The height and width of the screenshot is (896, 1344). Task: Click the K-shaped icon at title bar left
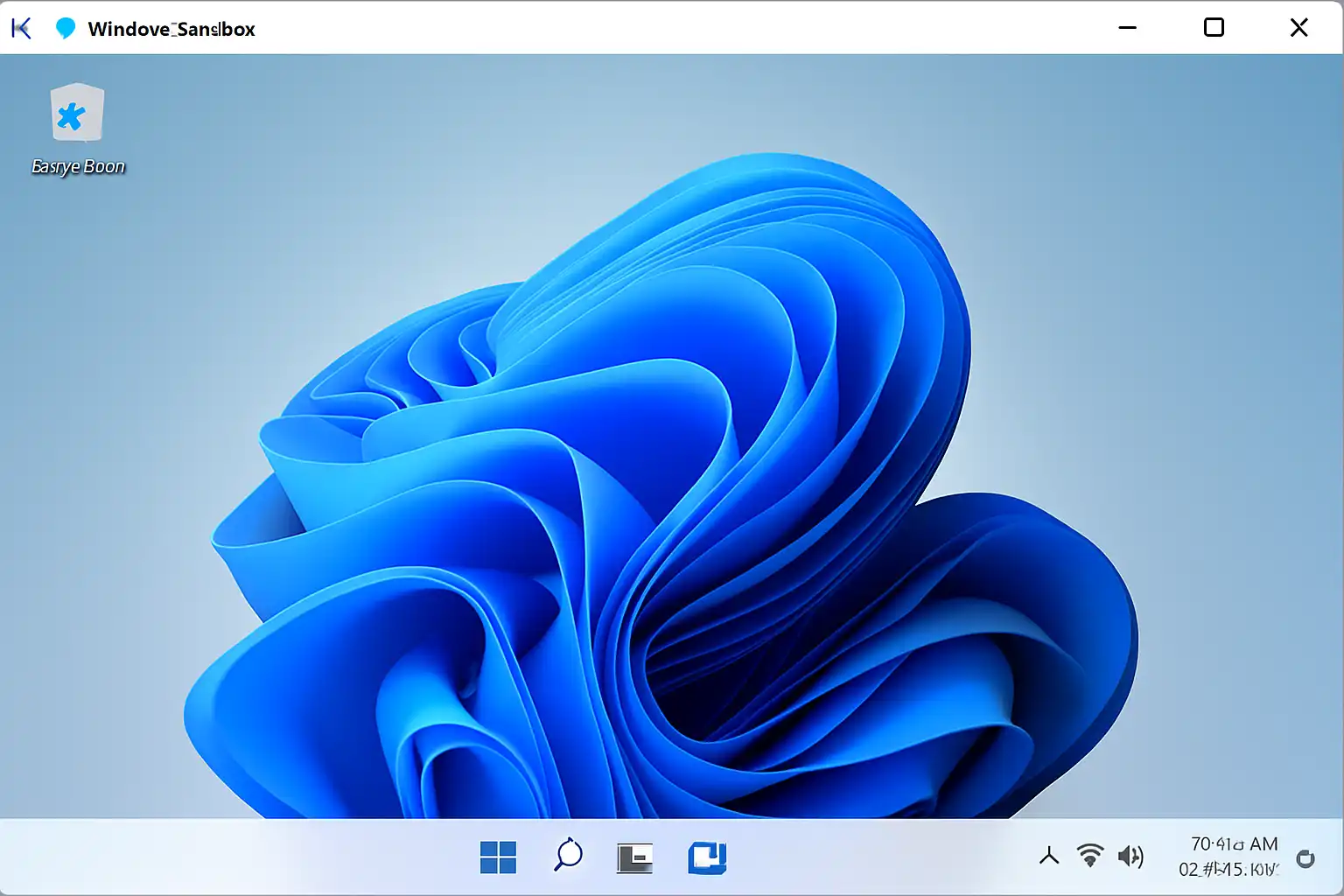click(x=22, y=29)
